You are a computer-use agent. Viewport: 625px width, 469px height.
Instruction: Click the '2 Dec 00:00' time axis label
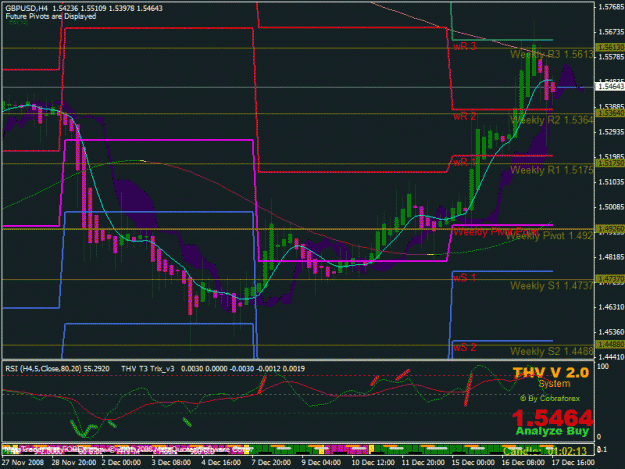click(x=121, y=463)
